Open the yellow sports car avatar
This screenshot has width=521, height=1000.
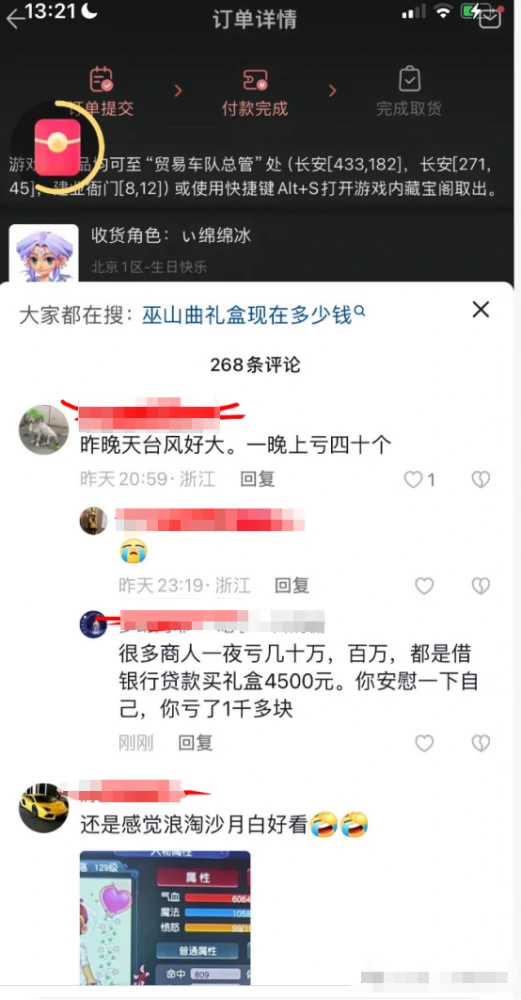(43, 808)
